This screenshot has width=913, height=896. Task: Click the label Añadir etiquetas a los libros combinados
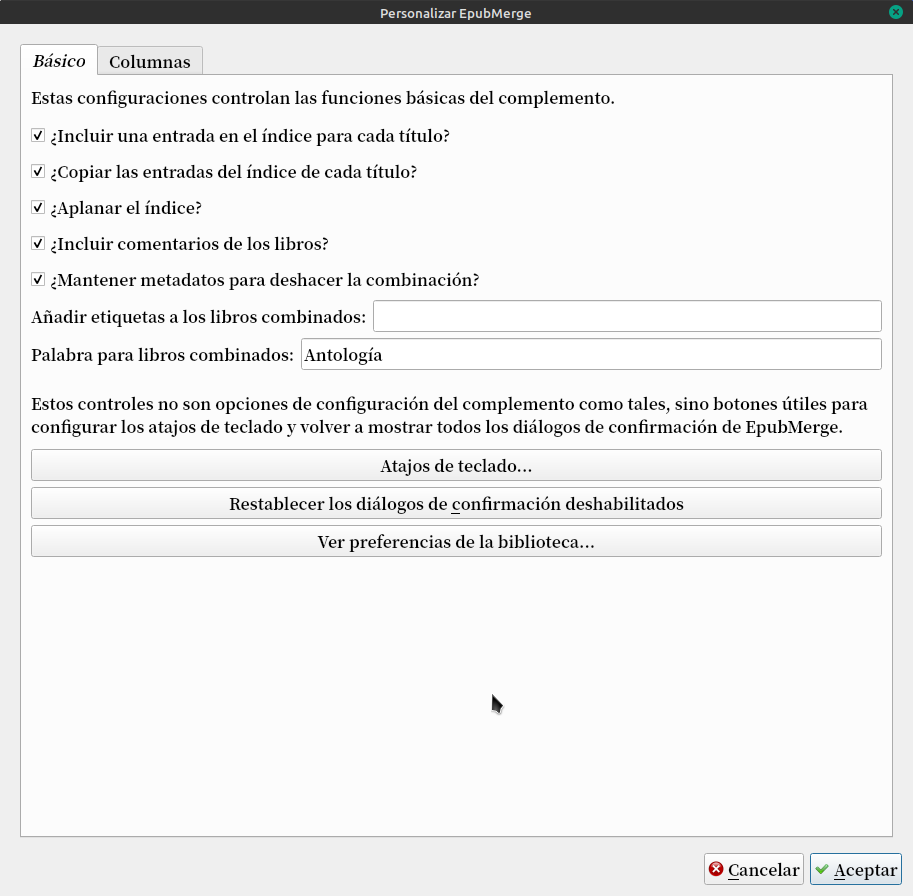199,317
